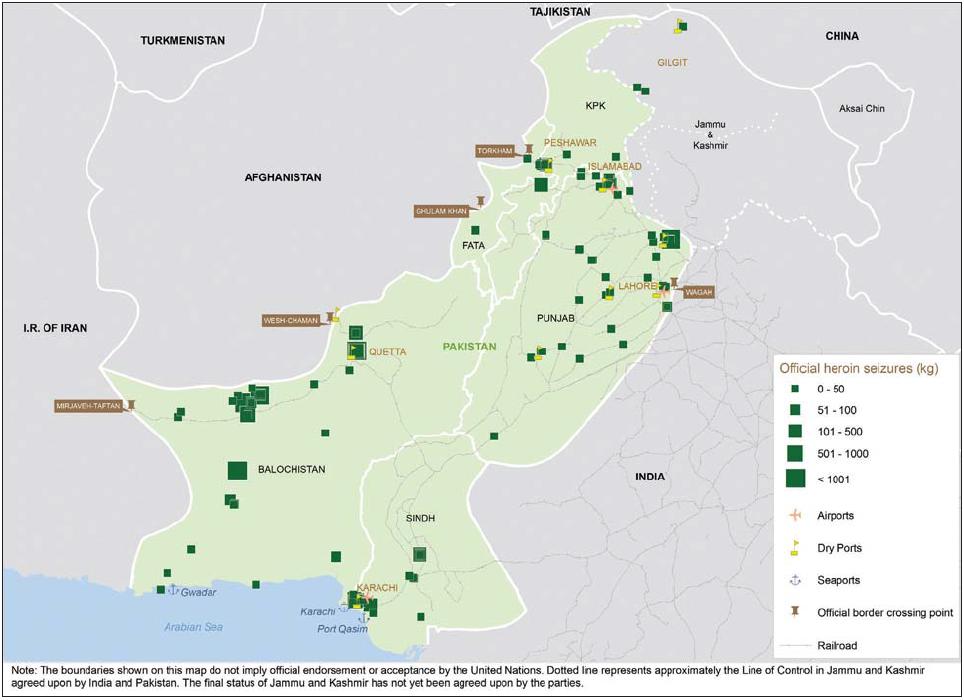964x700 pixels.
Task: Click the largest legend square for < 1001
Action: click(x=795, y=479)
